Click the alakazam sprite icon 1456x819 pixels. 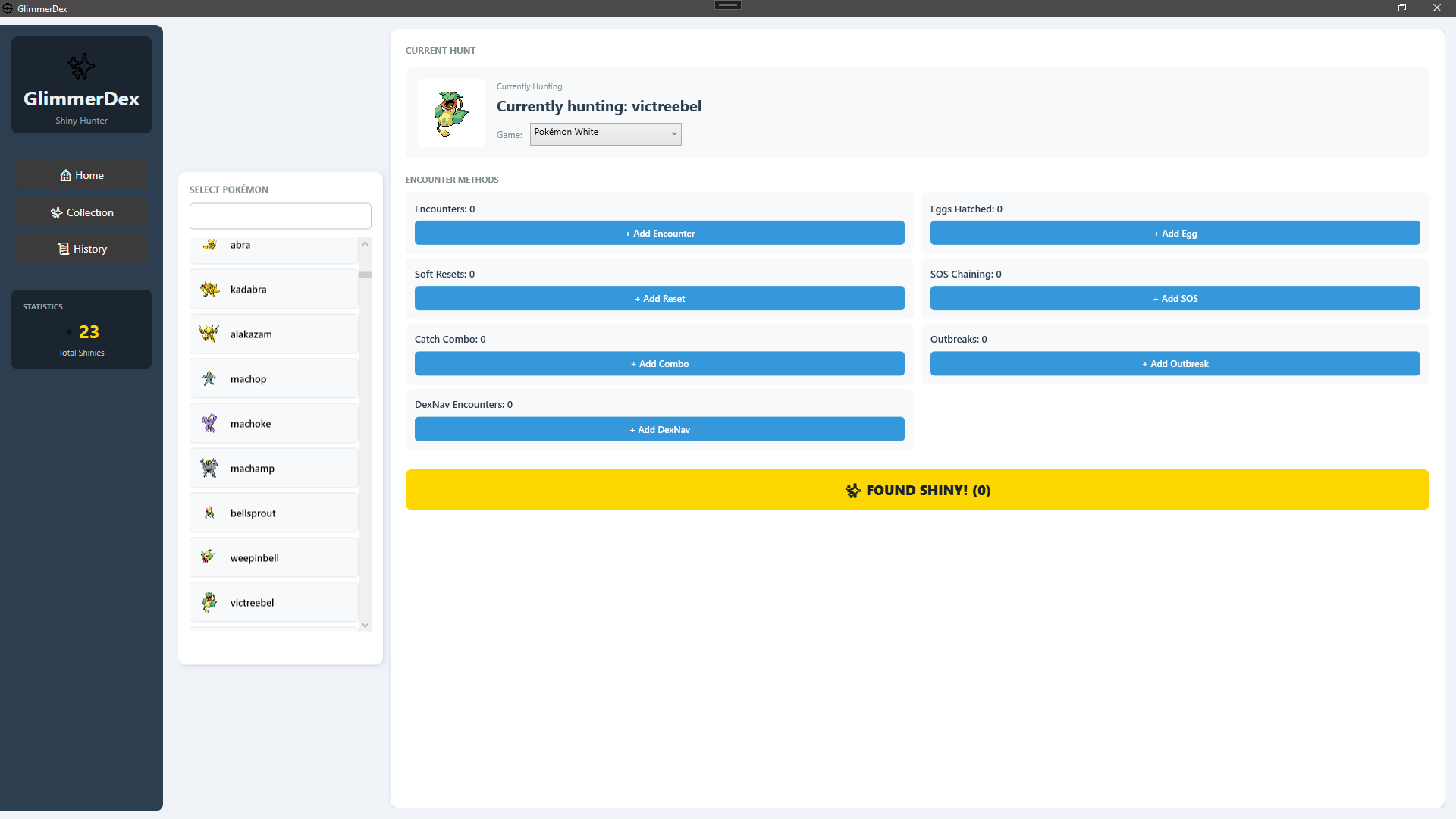pos(209,334)
